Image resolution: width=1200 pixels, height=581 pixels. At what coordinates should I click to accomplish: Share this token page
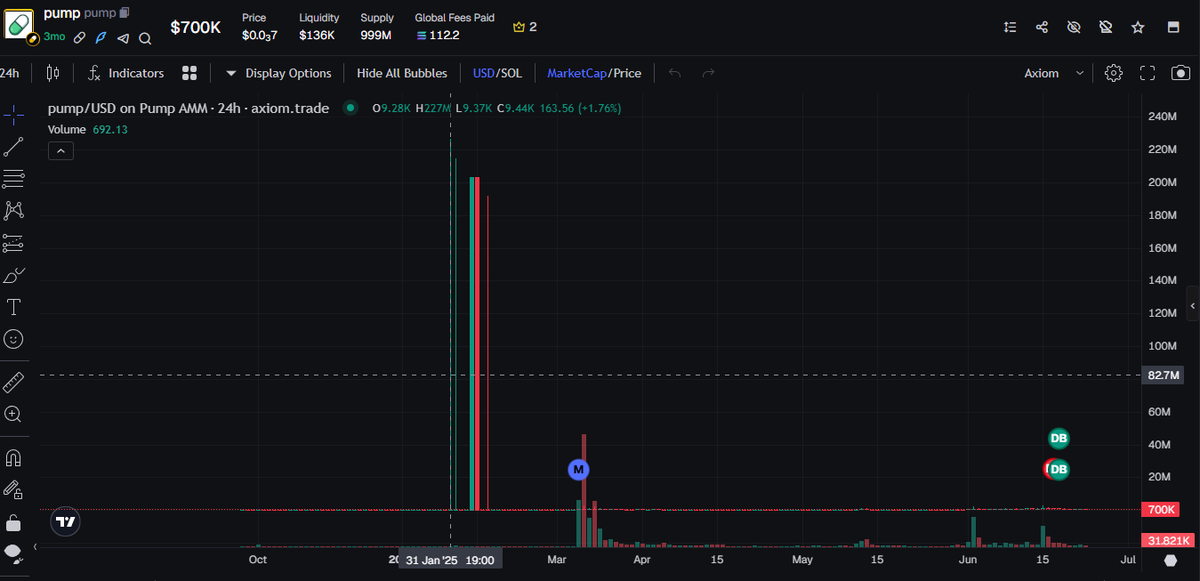click(x=1042, y=27)
